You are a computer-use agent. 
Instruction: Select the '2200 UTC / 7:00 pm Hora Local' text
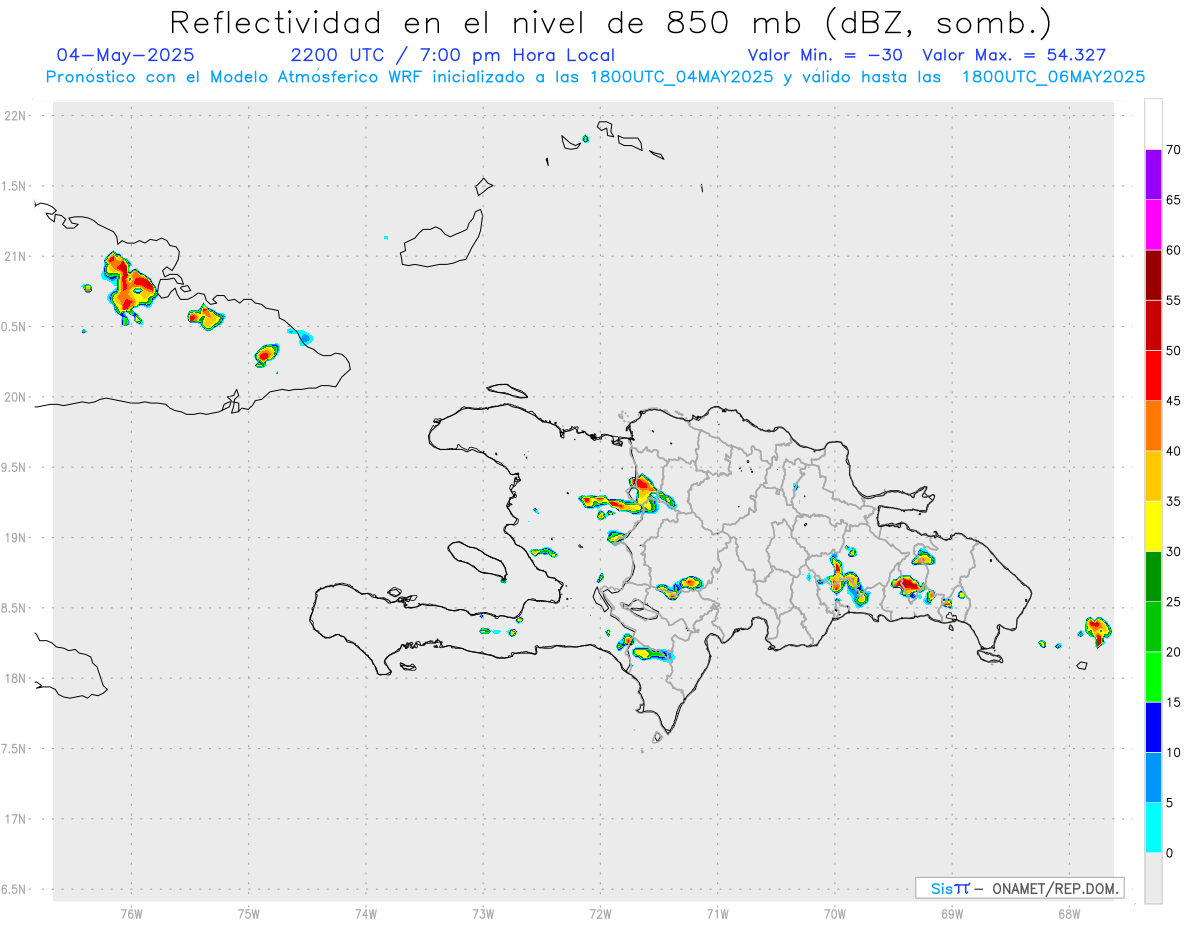coord(453,55)
